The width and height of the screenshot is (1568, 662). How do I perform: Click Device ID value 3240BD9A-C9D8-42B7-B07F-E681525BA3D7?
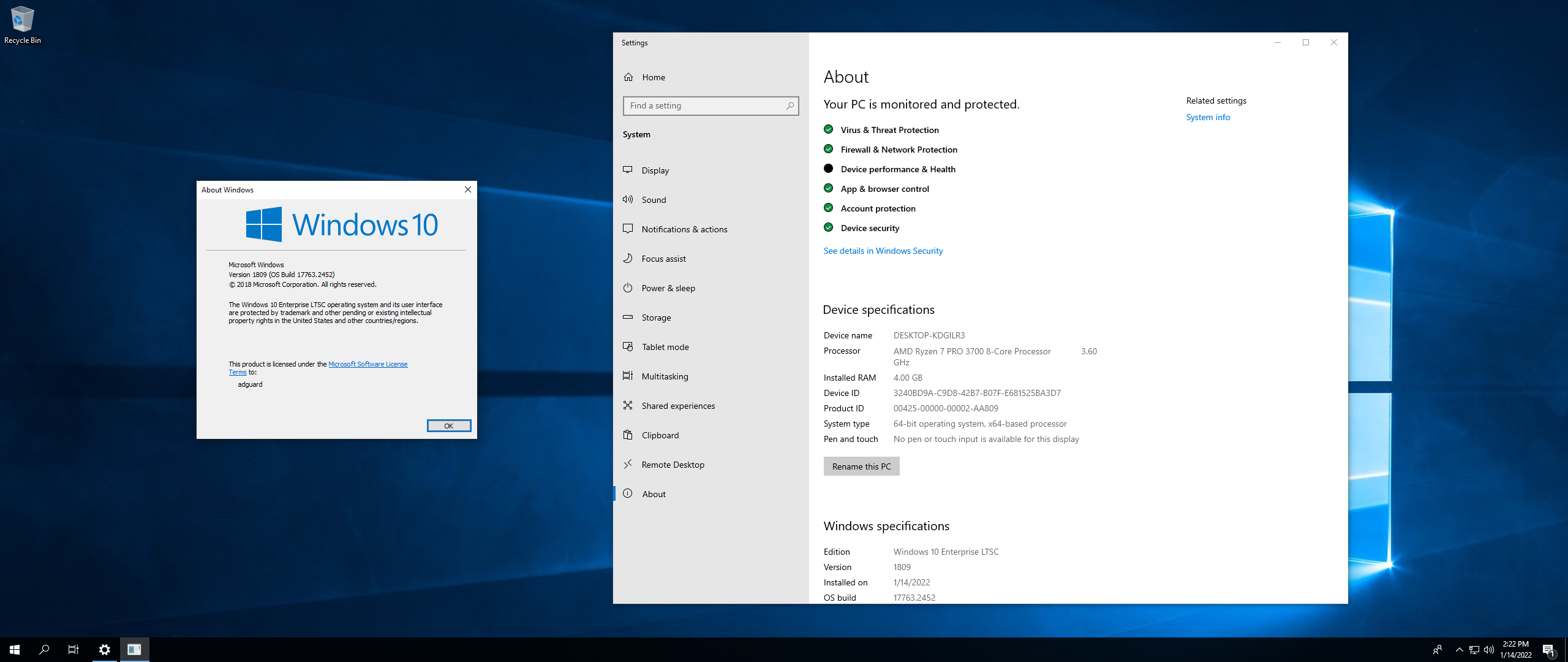click(977, 393)
